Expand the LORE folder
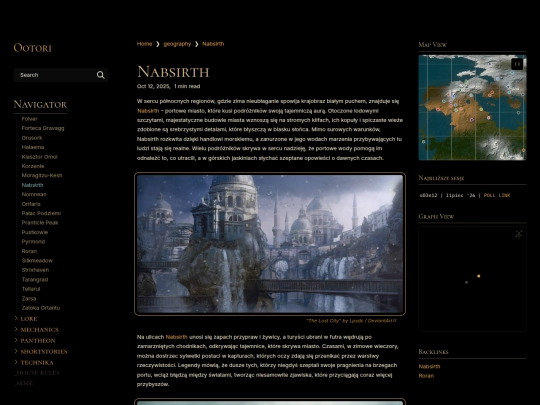This screenshot has width=540, height=405. pos(29,319)
